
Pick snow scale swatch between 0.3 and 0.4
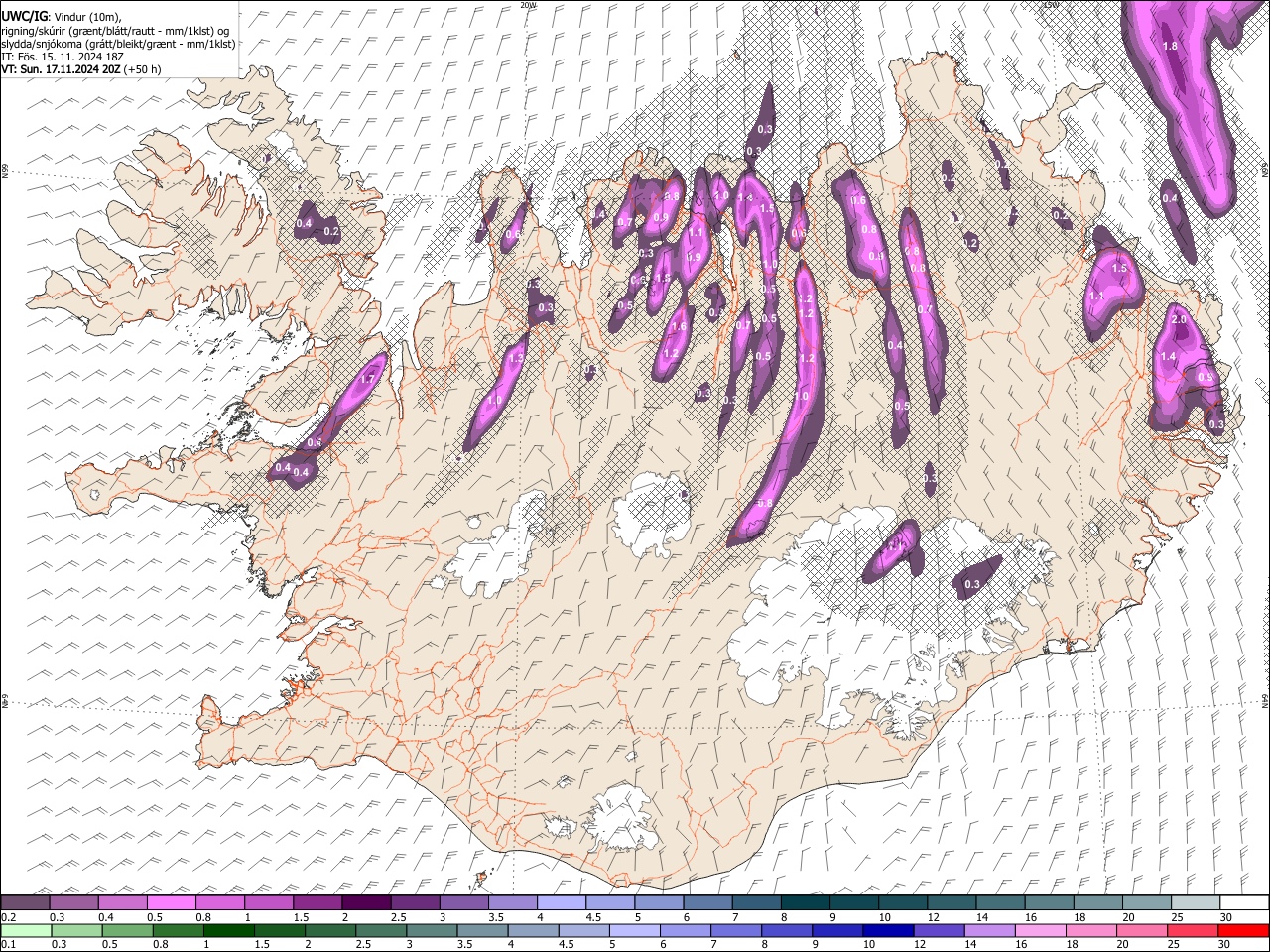pyautogui.click(x=73, y=902)
